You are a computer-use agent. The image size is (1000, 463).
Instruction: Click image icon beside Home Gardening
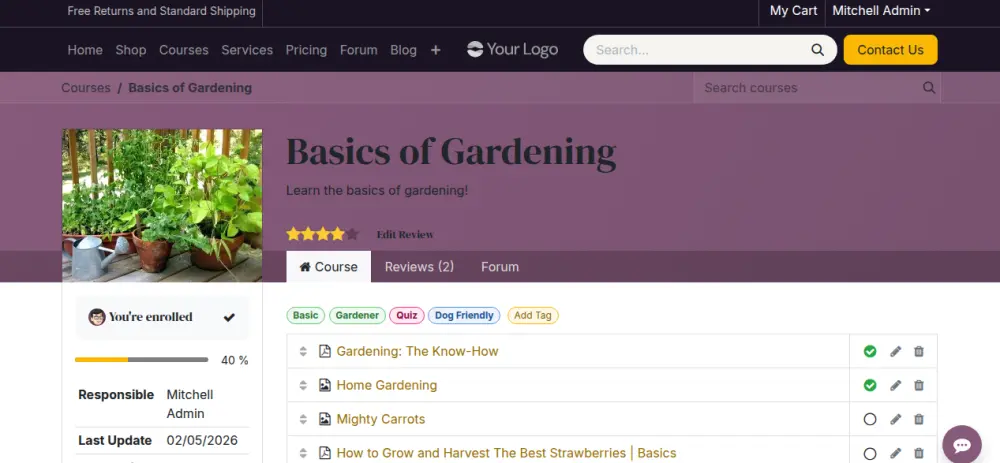[x=325, y=385]
